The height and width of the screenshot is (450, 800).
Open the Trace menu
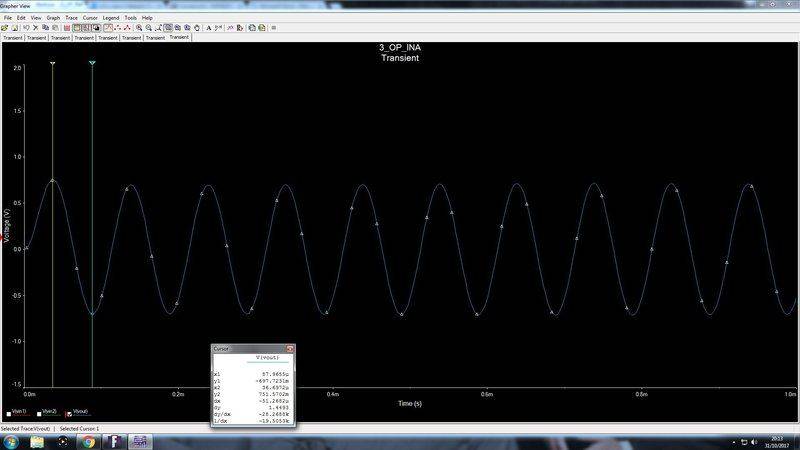tap(71, 18)
